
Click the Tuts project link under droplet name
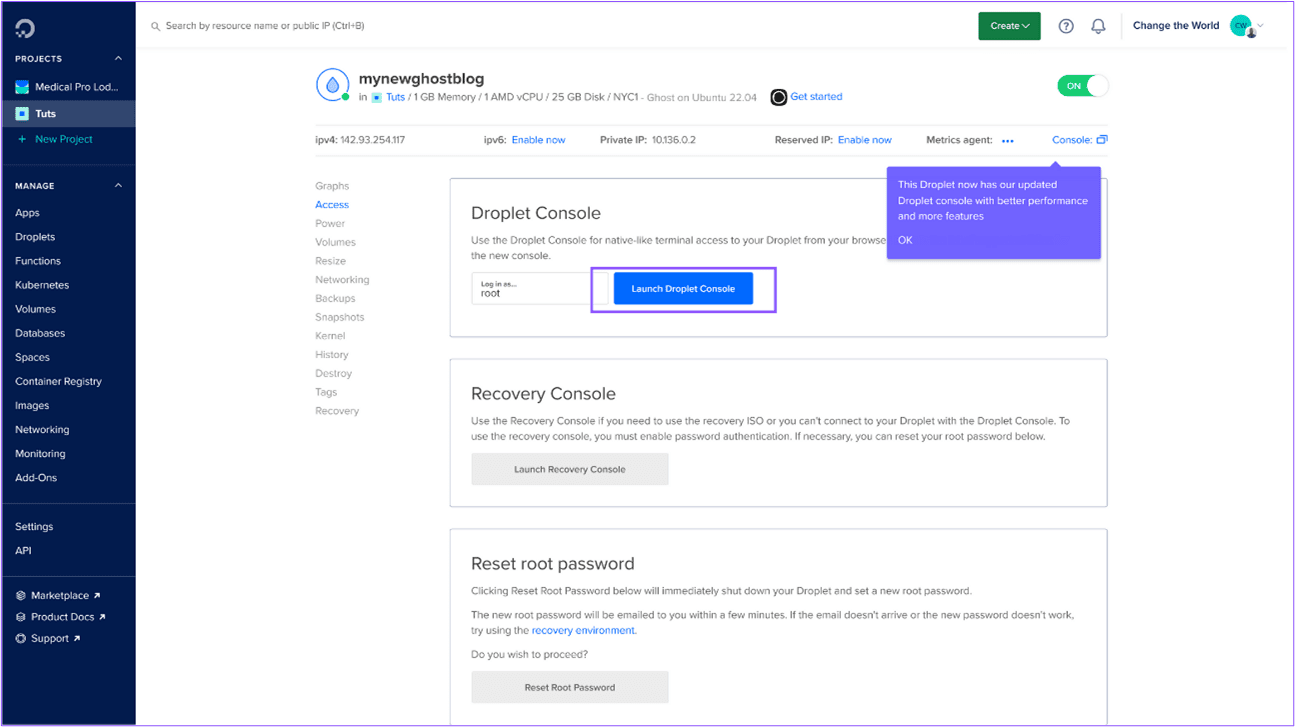(395, 98)
